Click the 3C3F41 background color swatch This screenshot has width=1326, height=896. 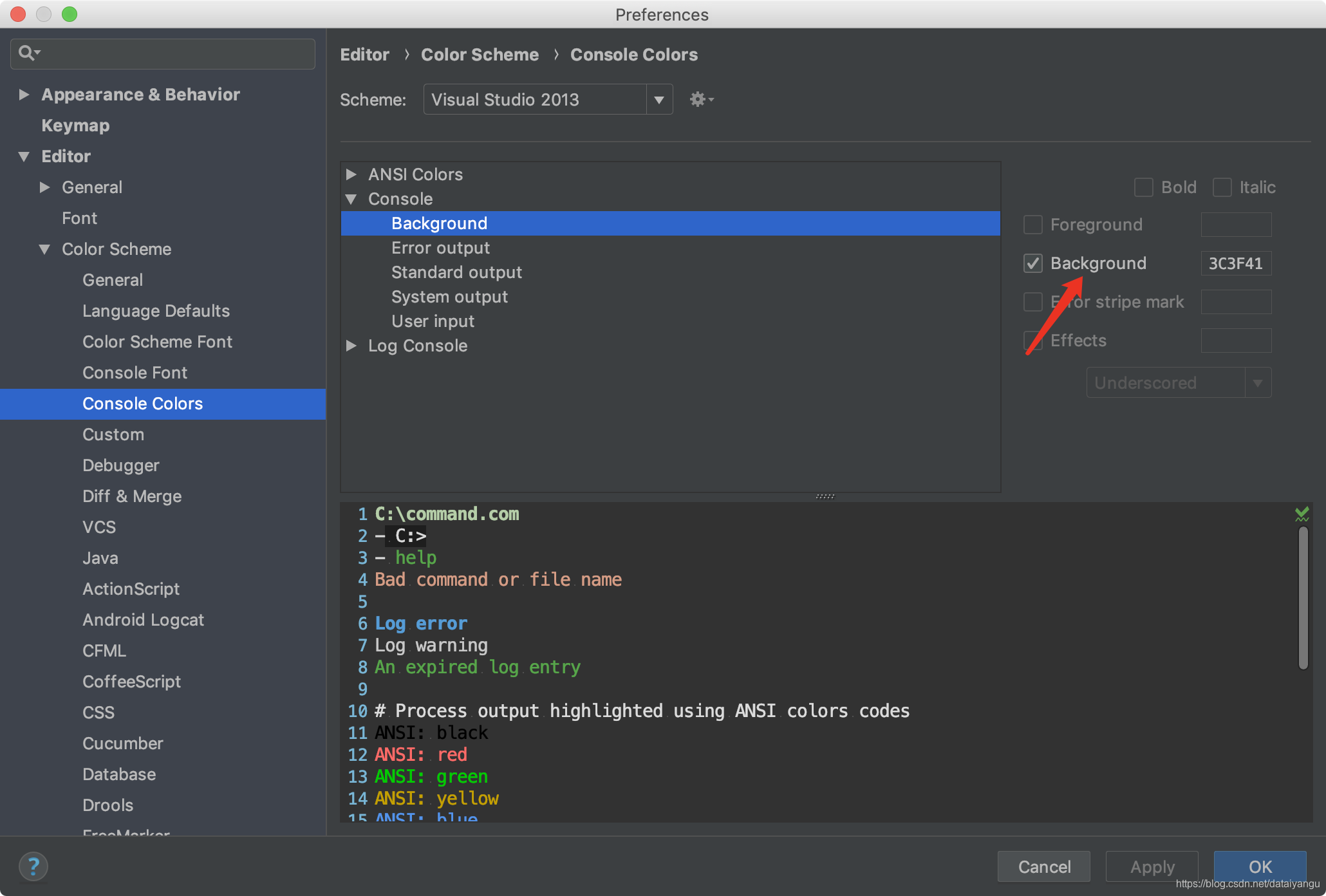[1235, 263]
